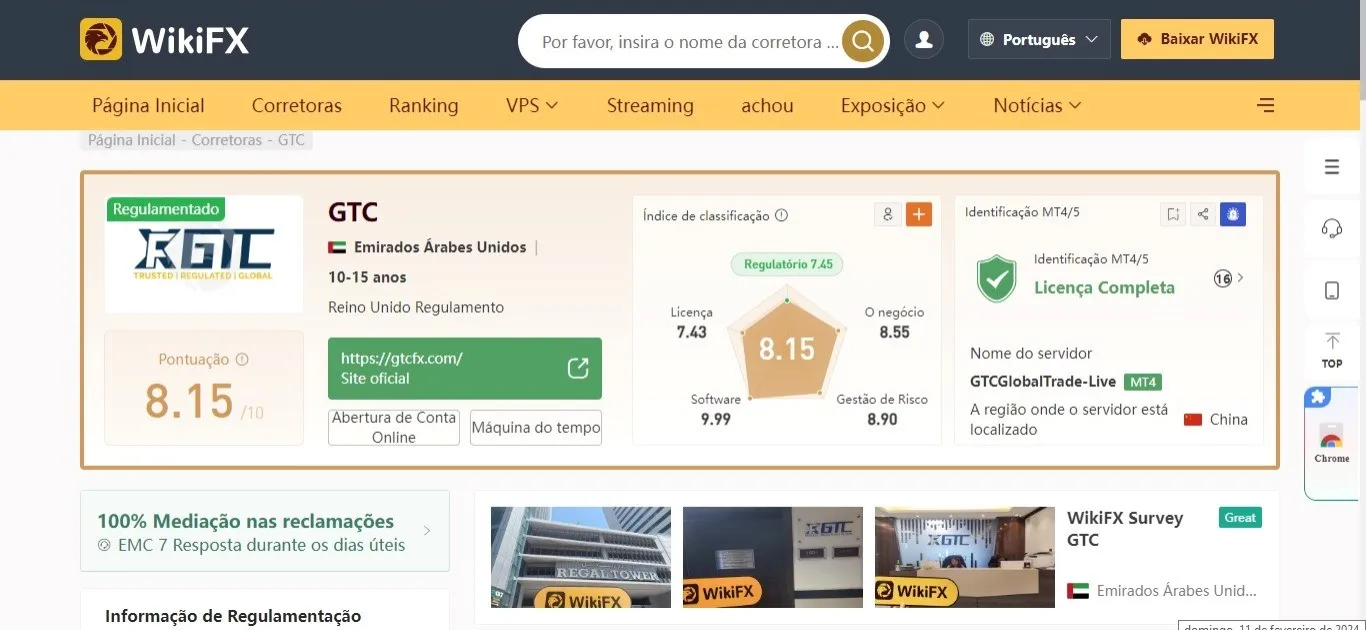The height and width of the screenshot is (630, 1366).
Task: Expand the Exposição menu
Action: (892, 105)
